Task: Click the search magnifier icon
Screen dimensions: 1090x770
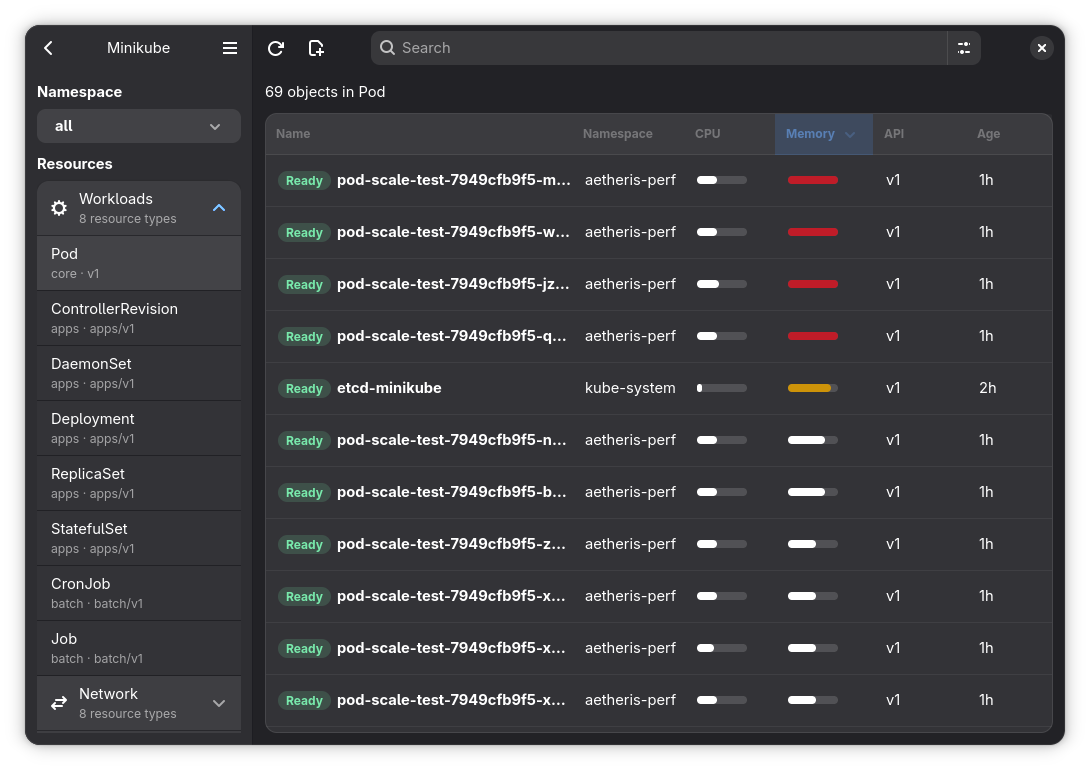Action: pos(388,48)
